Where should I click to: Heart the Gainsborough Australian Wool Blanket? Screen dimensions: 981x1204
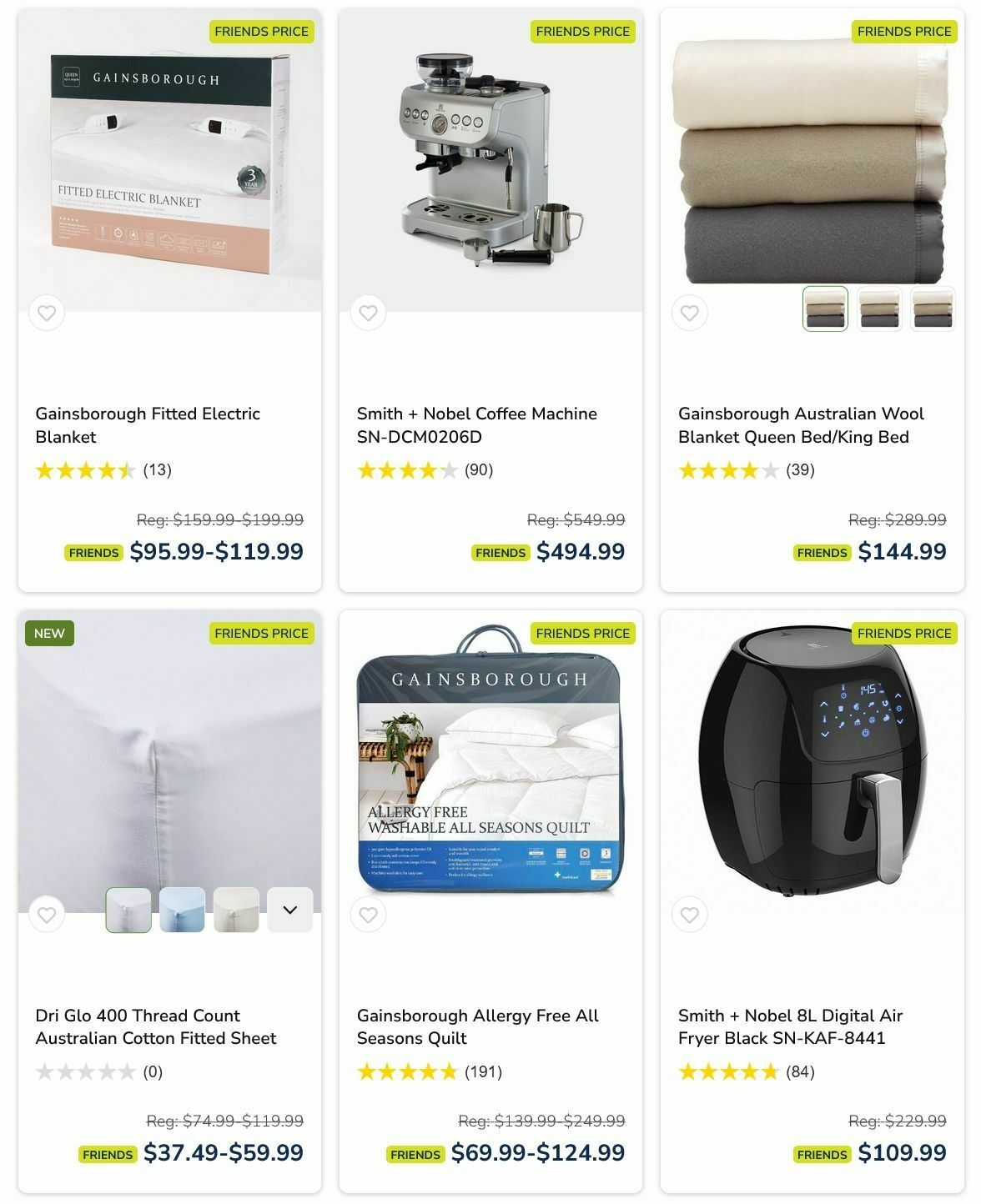689,313
